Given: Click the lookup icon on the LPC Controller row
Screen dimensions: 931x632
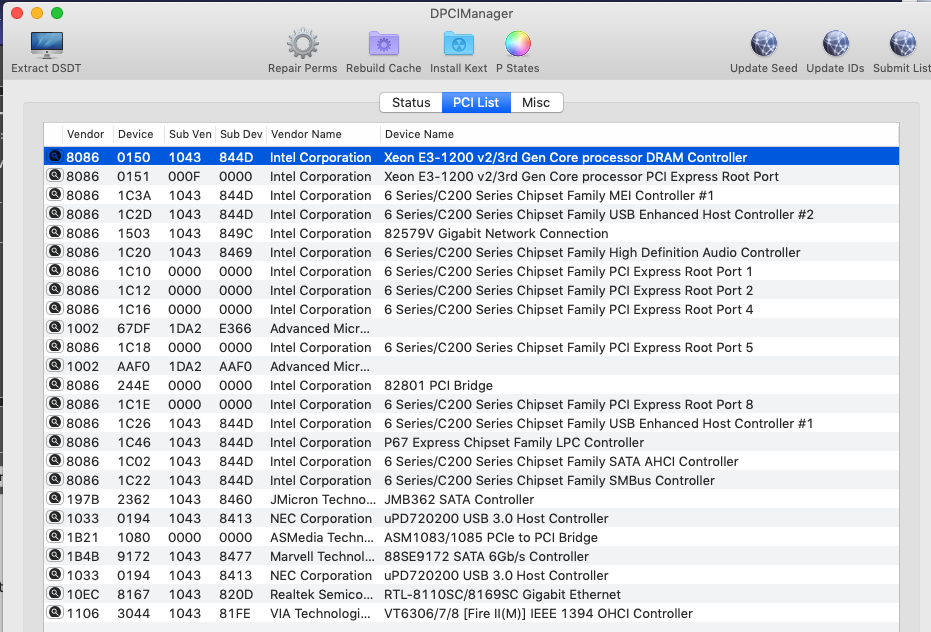Looking at the screenshot, I should (55, 442).
